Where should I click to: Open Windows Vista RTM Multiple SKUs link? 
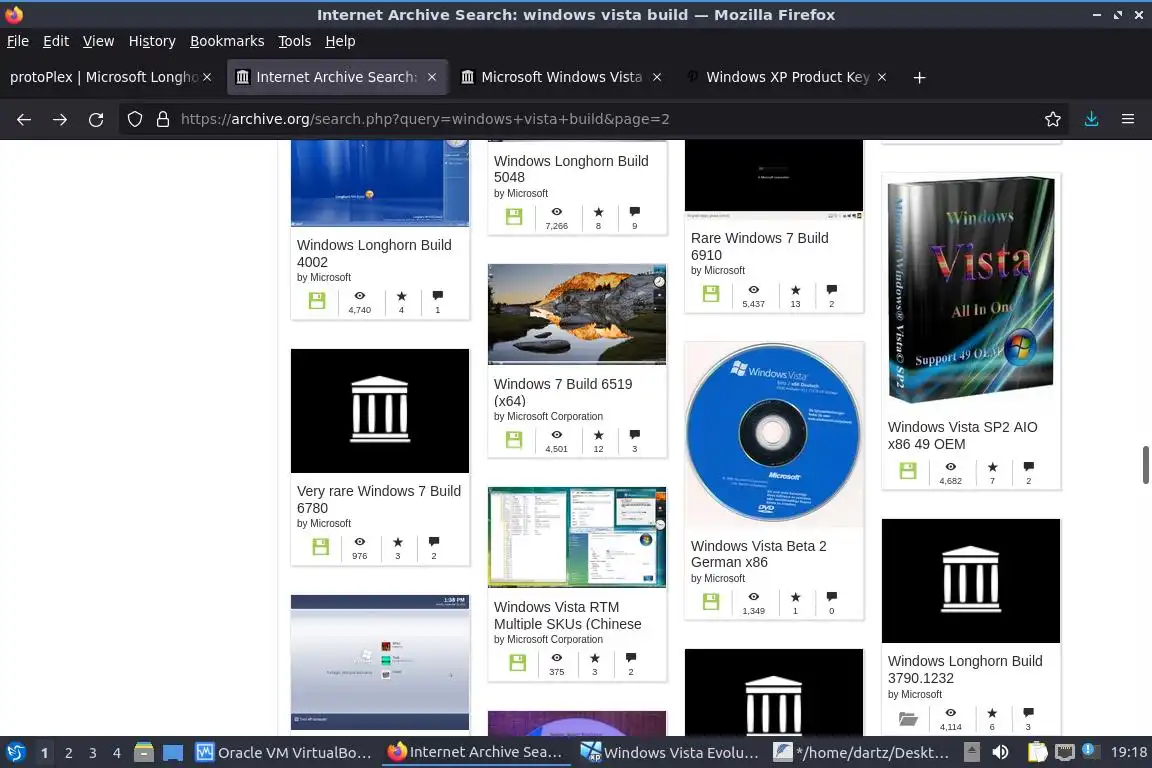pos(567,615)
